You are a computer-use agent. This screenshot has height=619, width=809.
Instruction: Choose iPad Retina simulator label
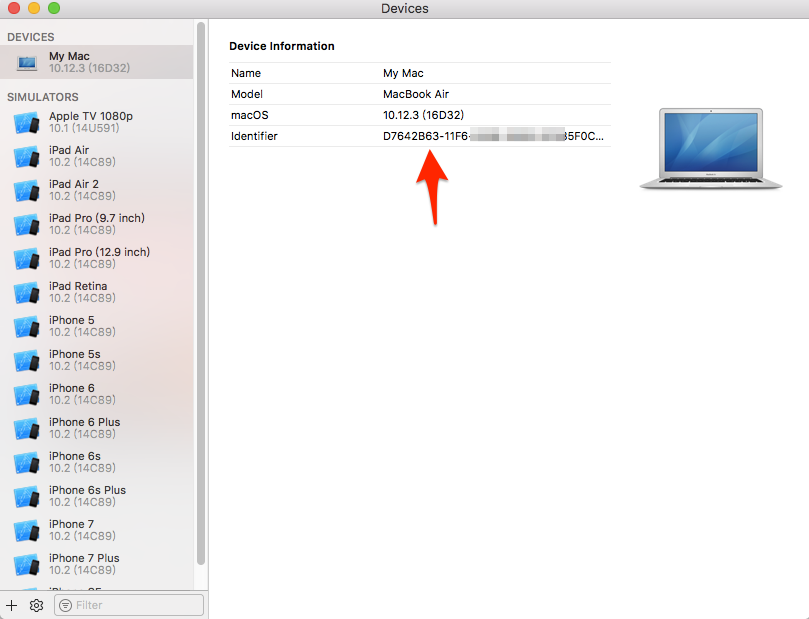[x=78, y=286]
